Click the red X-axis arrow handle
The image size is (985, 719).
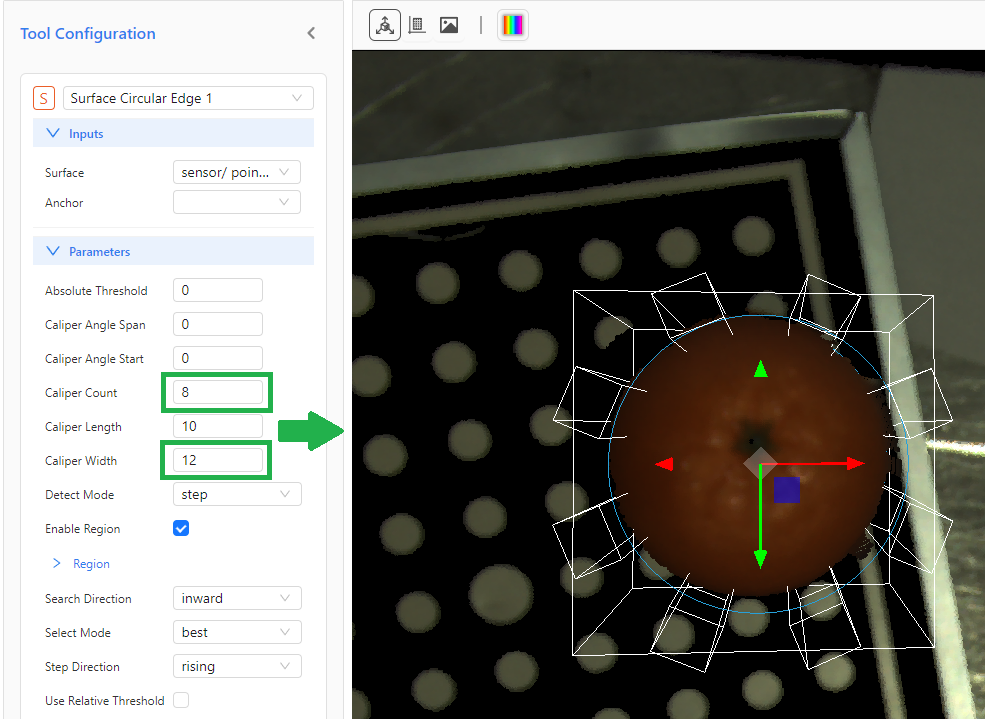[x=856, y=463]
